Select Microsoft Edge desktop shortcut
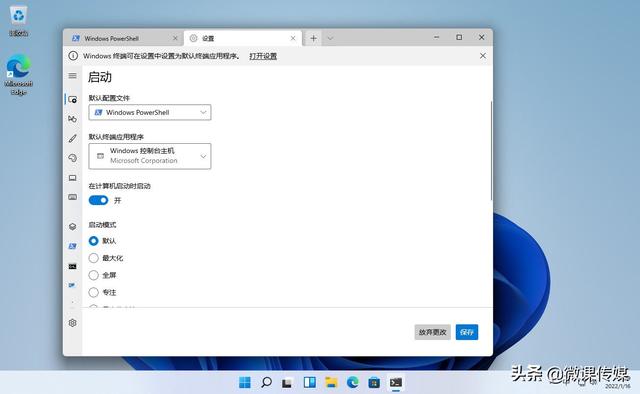This screenshot has height=394, width=640. tap(18, 75)
